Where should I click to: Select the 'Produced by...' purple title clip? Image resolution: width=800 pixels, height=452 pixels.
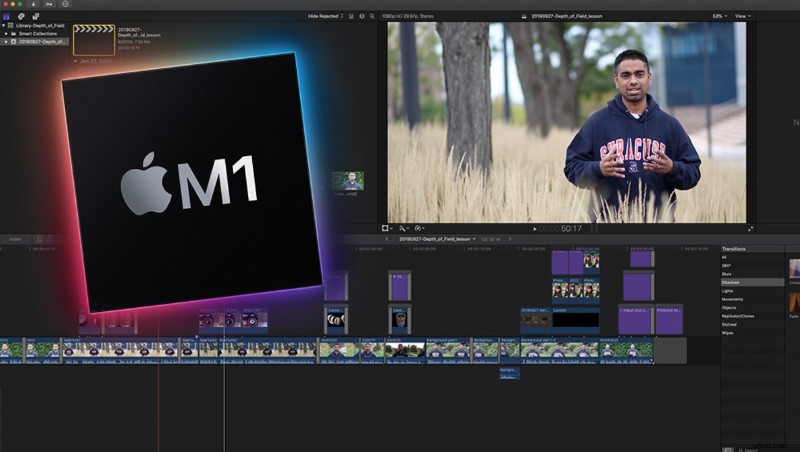point(669,320)
